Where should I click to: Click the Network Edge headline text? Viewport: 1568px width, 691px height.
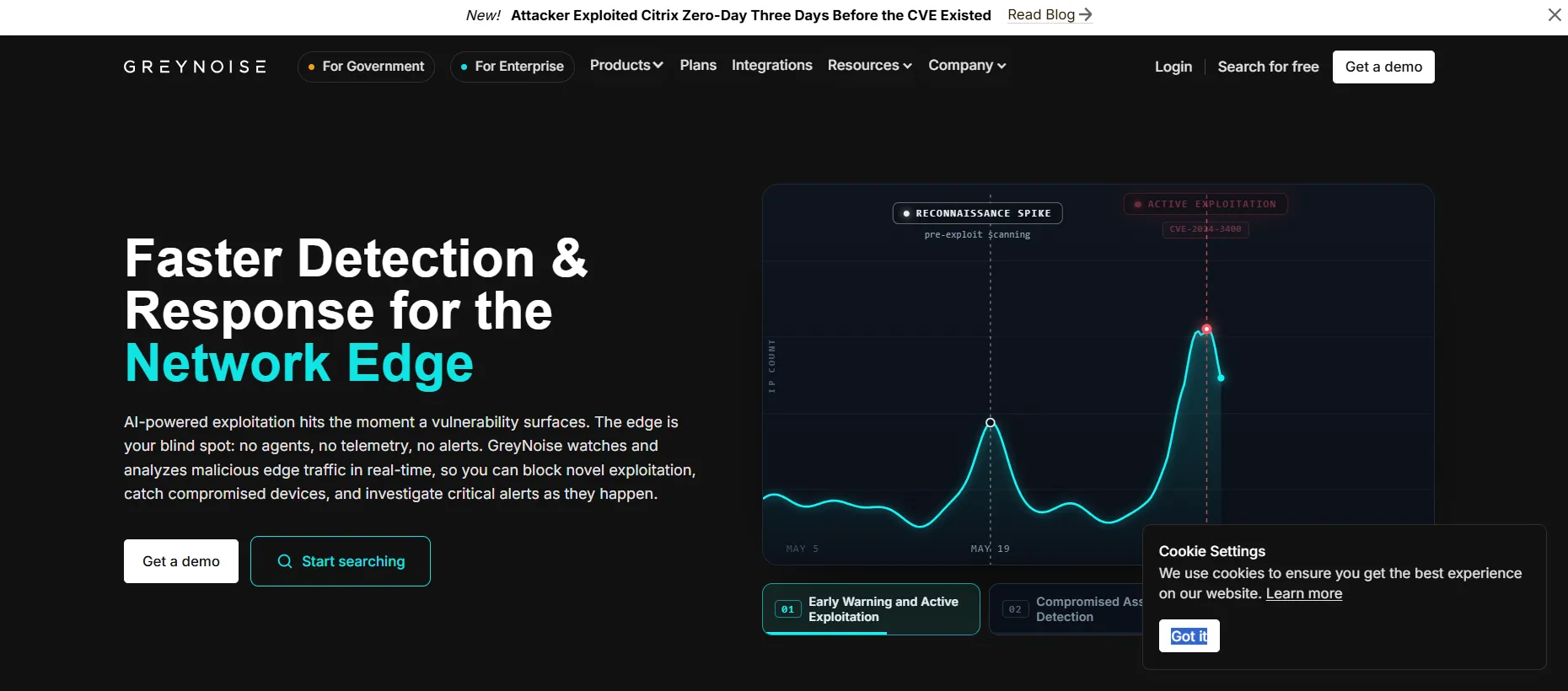299,363
